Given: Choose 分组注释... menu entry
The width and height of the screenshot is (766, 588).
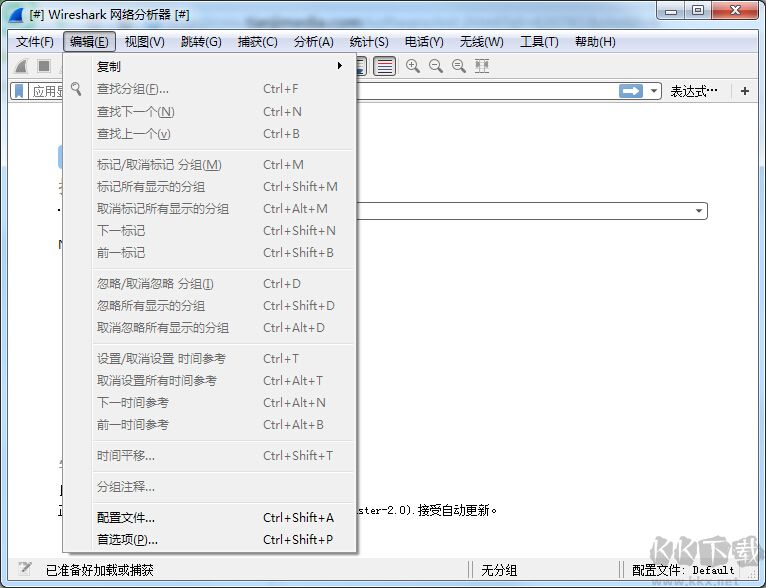Looking at the screenshot, I should [224, 487].
